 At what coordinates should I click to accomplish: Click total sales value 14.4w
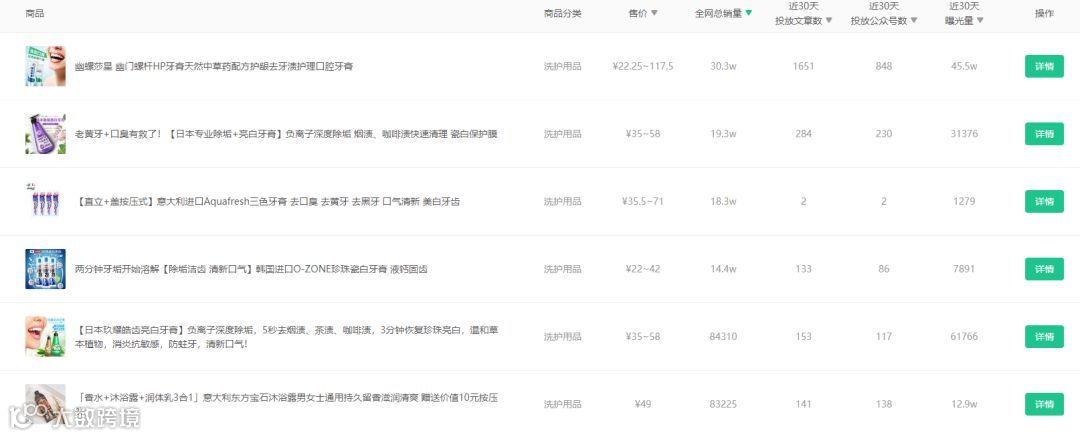723,269
